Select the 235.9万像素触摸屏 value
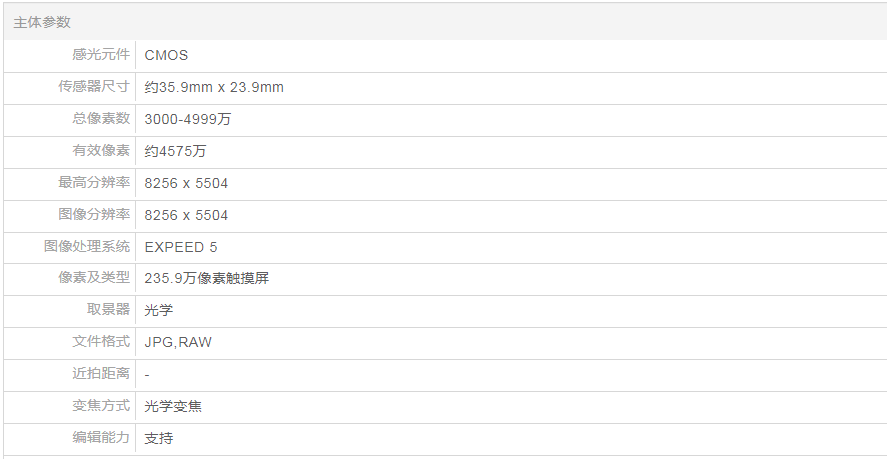 click(206, 278)
